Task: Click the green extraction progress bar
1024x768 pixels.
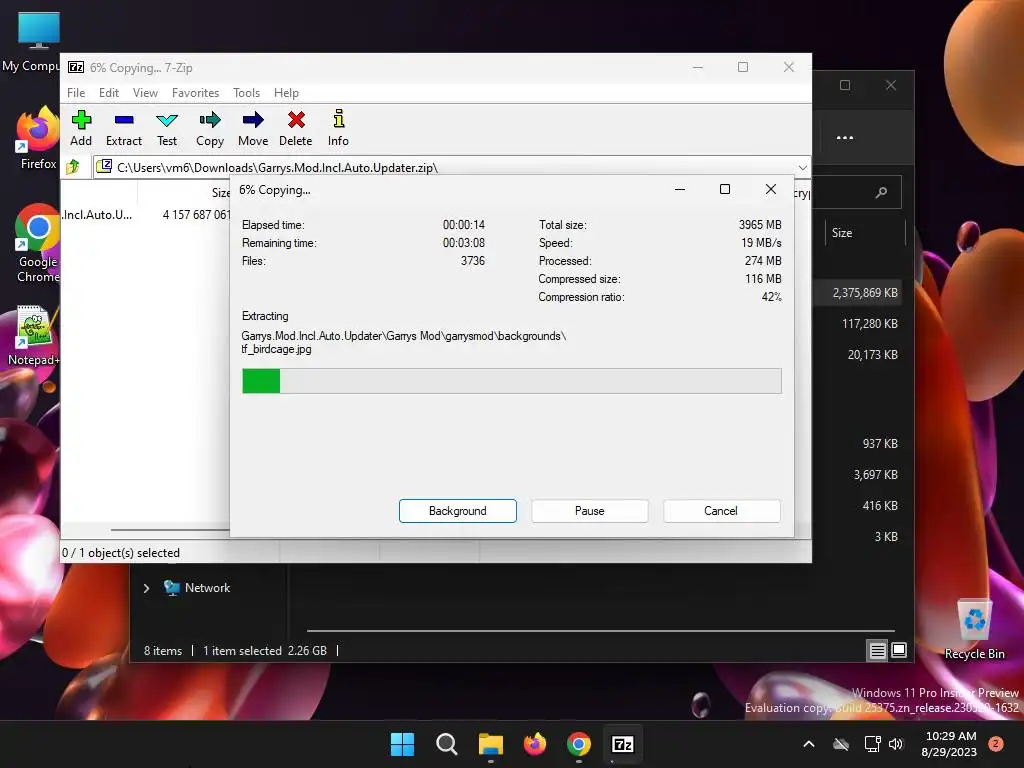Action: pos(511,381)
